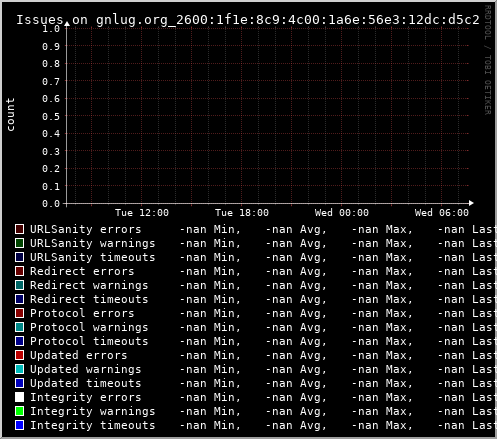Screen dimensions: 497x439
Task: Click the Integrity warnings bright green swatch
Action: (x=19, y=411)
